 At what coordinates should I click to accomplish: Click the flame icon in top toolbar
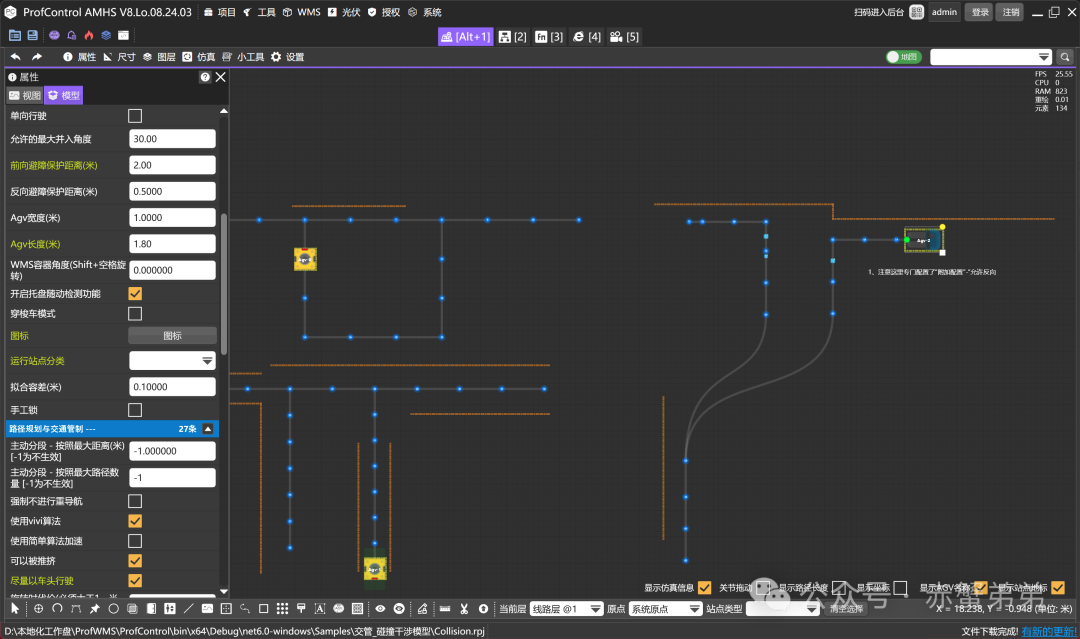(89, 35)
